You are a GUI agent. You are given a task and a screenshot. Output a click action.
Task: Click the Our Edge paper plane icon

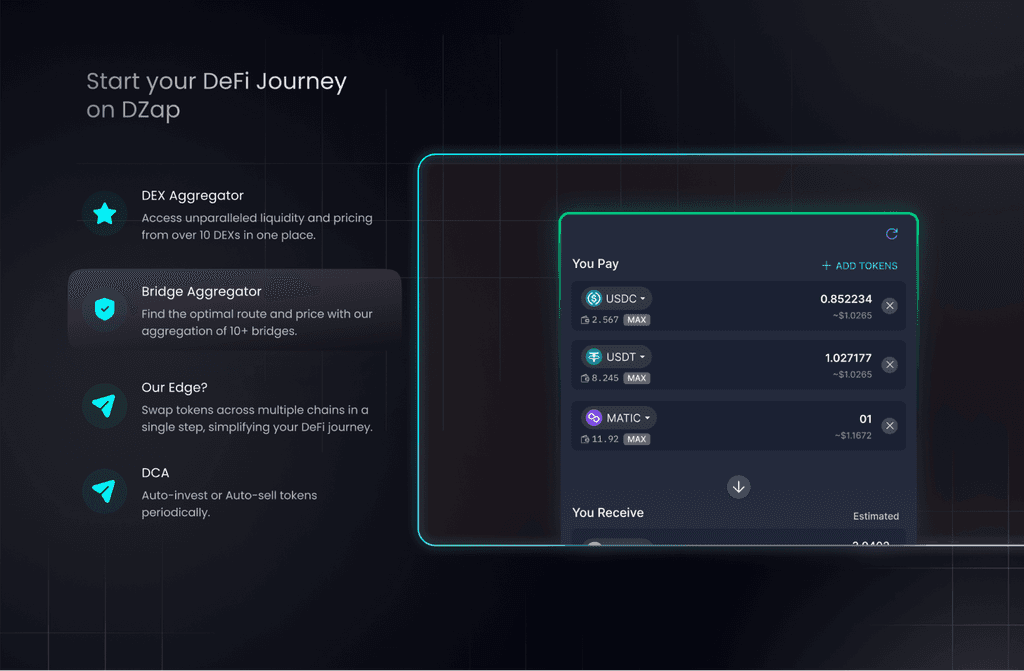pos(104,406)
